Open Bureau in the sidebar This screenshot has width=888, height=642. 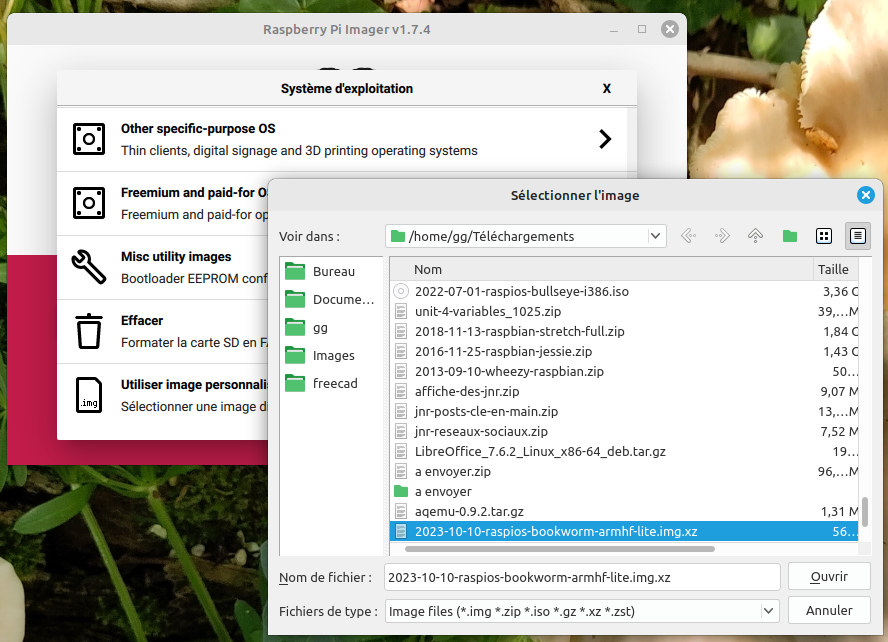tap(334, 271)
